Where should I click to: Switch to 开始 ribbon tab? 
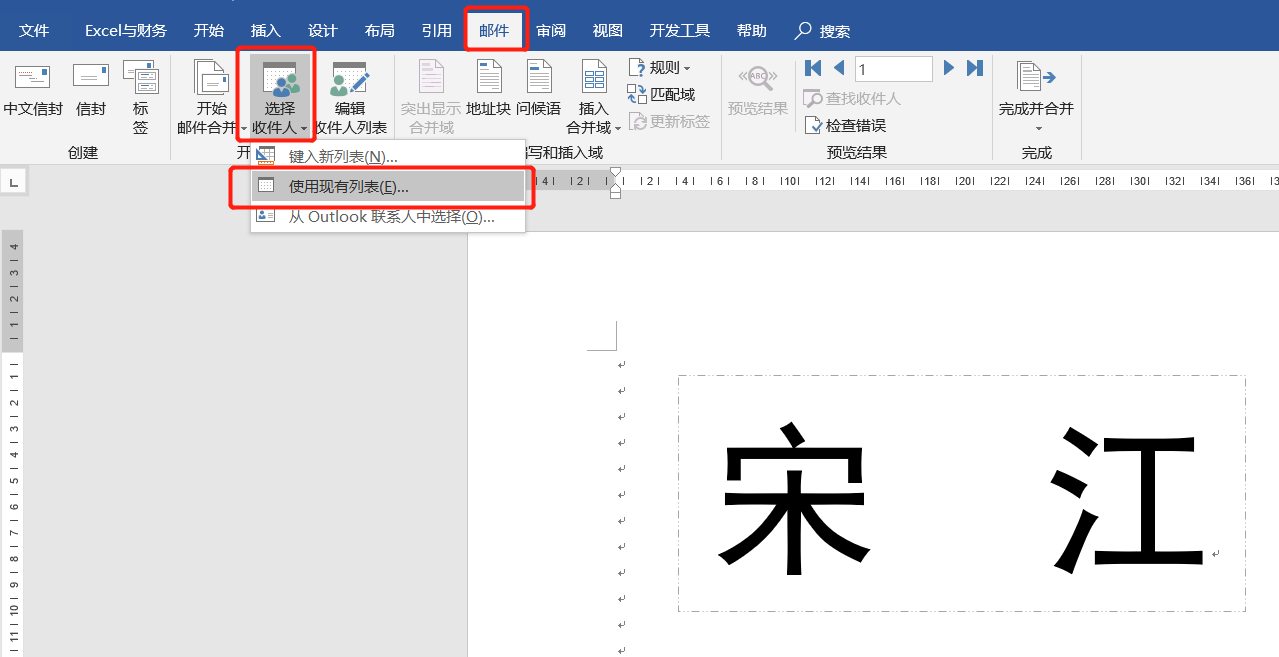[x=209, y=31]
